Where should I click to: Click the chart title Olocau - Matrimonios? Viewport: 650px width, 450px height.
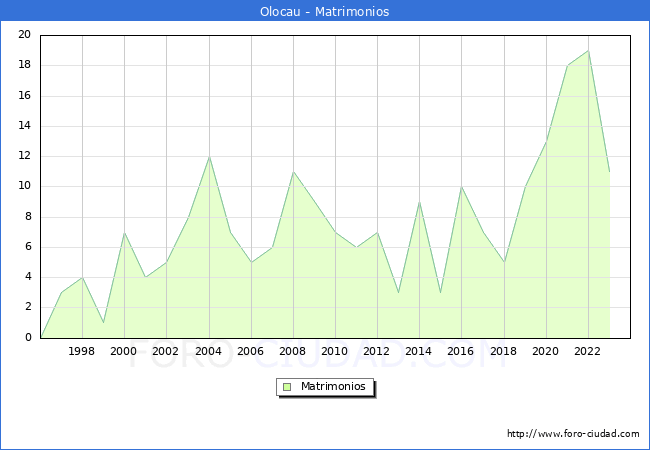click(x=325, y=12)
